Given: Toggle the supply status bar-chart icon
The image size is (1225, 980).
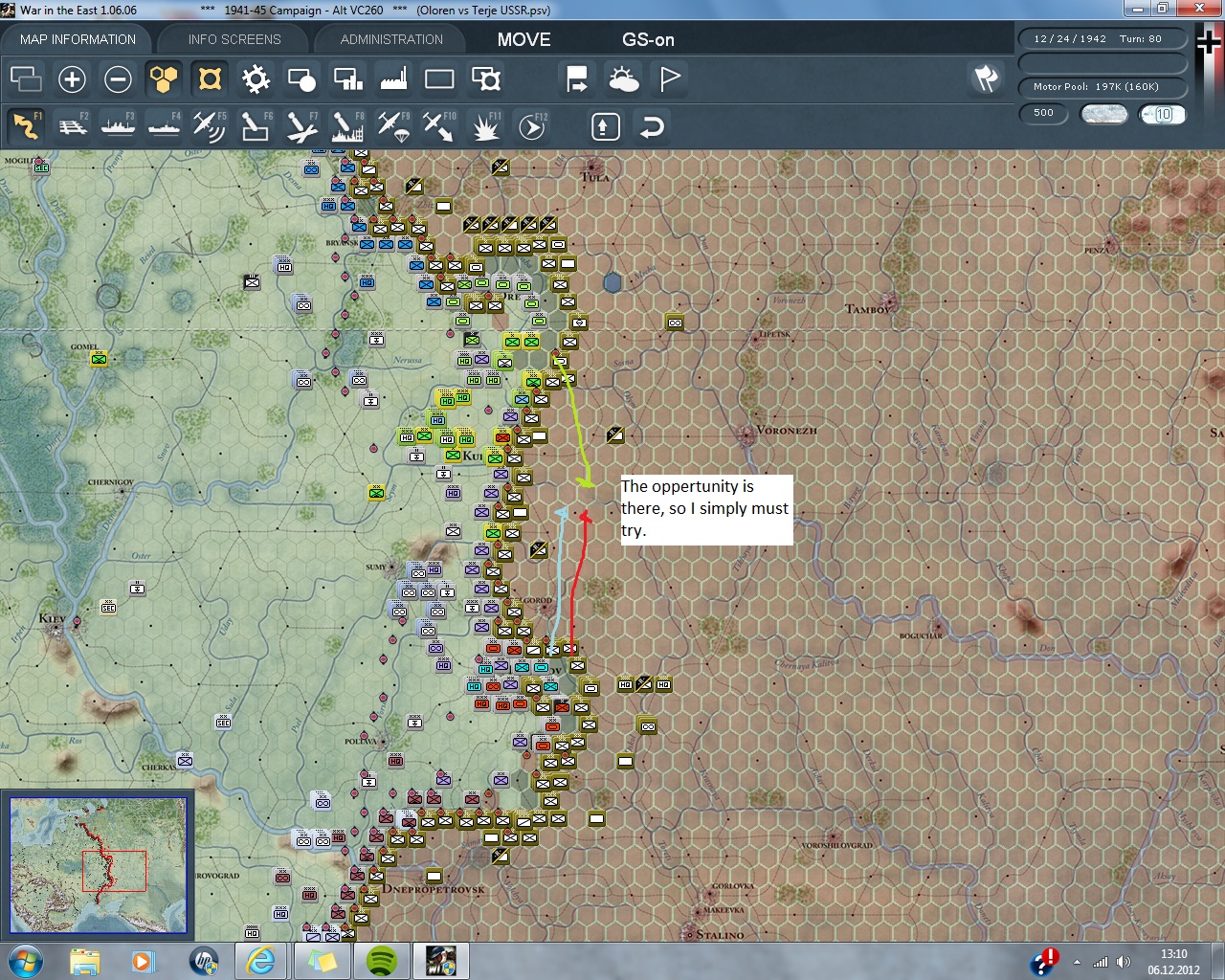Looking at the screenshot, I should tap(347, 78).
